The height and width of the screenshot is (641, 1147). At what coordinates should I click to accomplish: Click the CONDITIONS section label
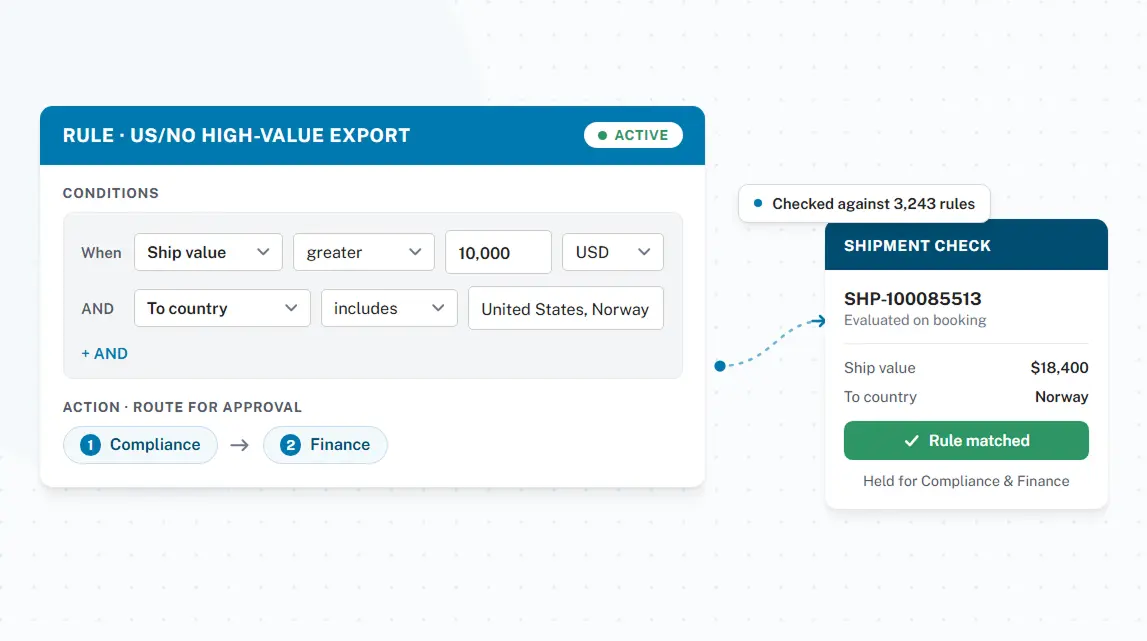click(x=110, y=193)
